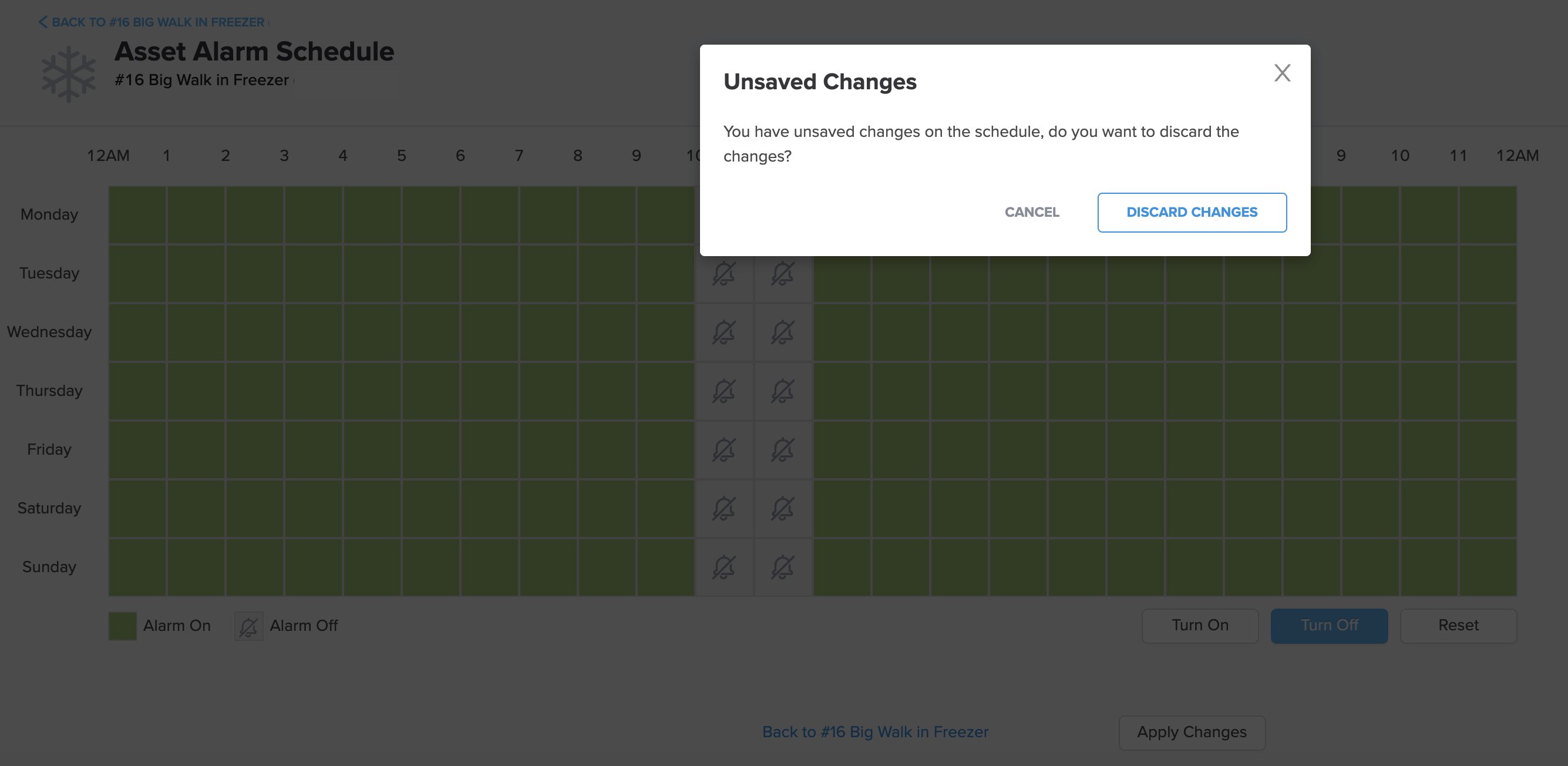
Task: Click the Thursday row label
Action: pos(49,390)
